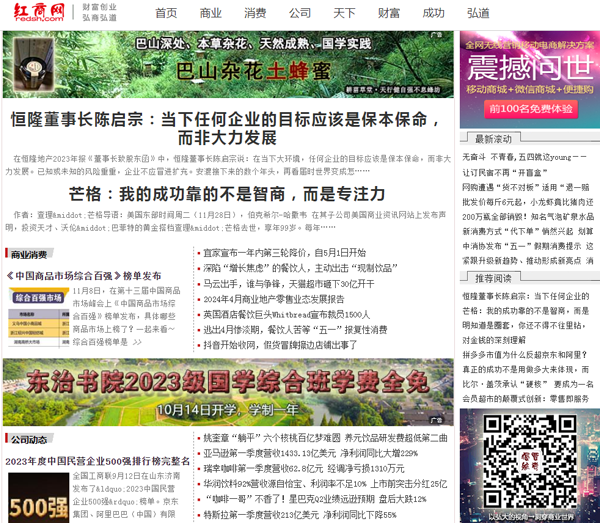Open 姚奎章“躺平” 六个核桃 news item
600x523 pixels.
(x=325, y=438)
